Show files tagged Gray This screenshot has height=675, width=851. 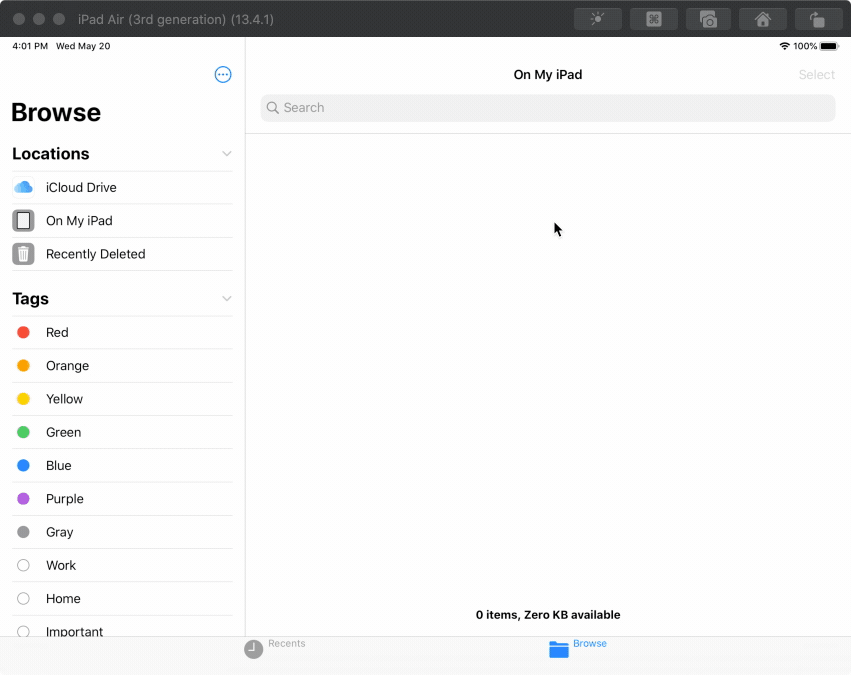click(122, 532)
